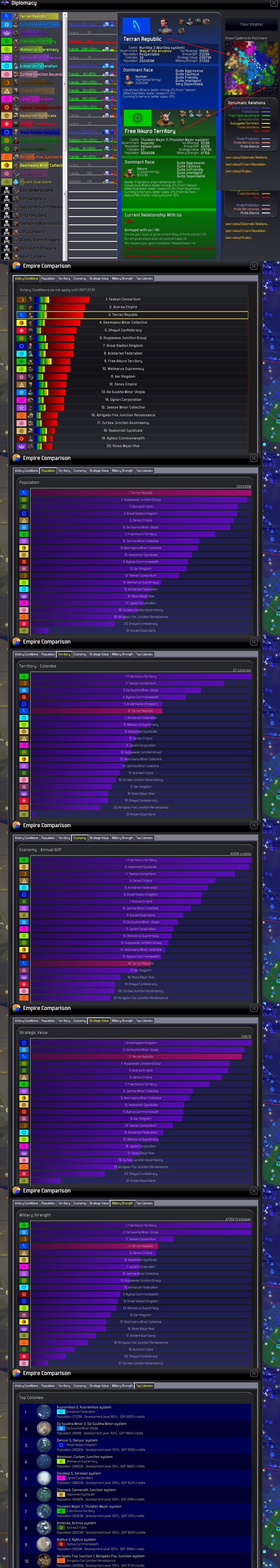Open Victory Conditions tab in Military Strength window
Image resolution: width=280 pixels, height=1568 pixels.
pyautogui.click(x=26, y=1204)
